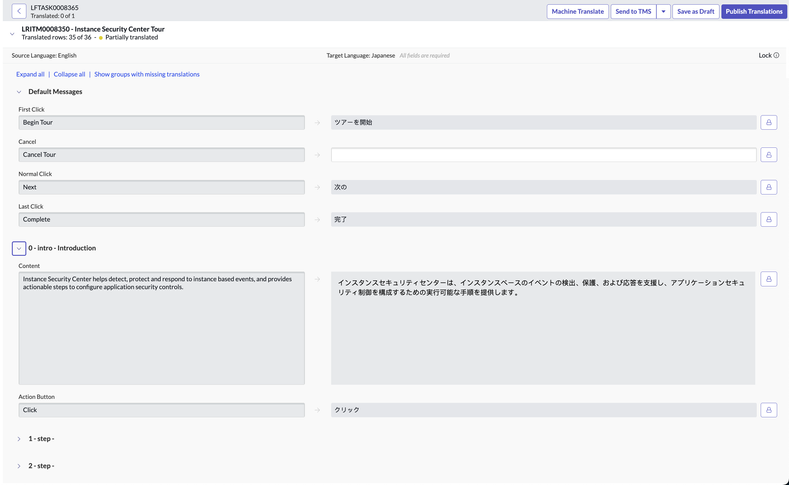
Task: Click the Cancel Tour source field
Action: [162, 155]
